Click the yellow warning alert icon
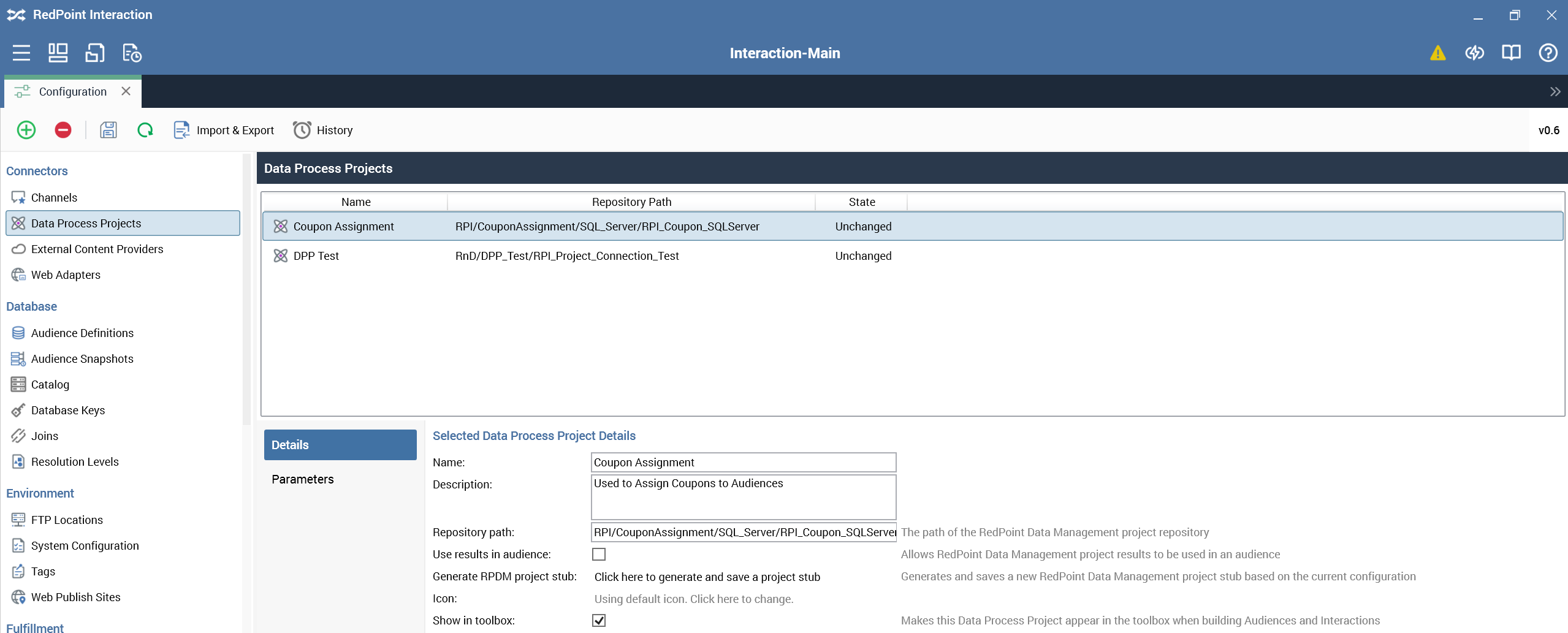Image resolution: width=1568 pixels, height=633 pixels. (x=1437, y=53)
